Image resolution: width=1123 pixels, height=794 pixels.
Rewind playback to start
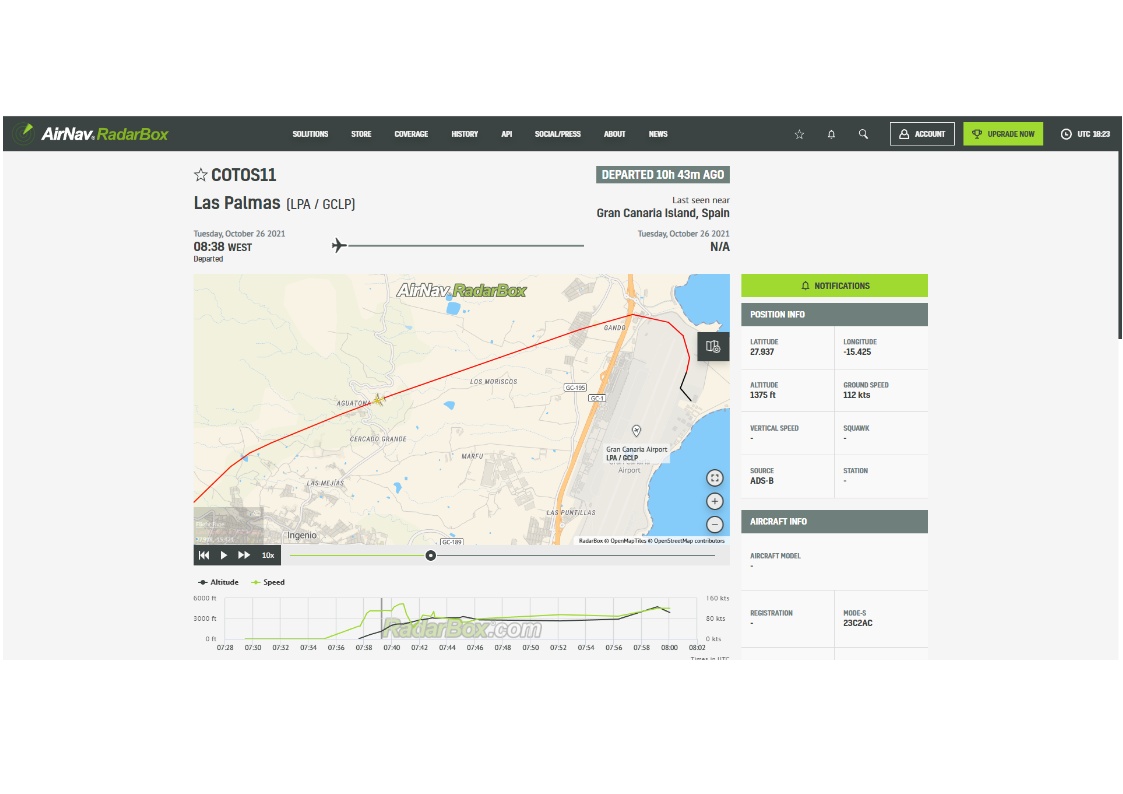click(x=204, y=555)
